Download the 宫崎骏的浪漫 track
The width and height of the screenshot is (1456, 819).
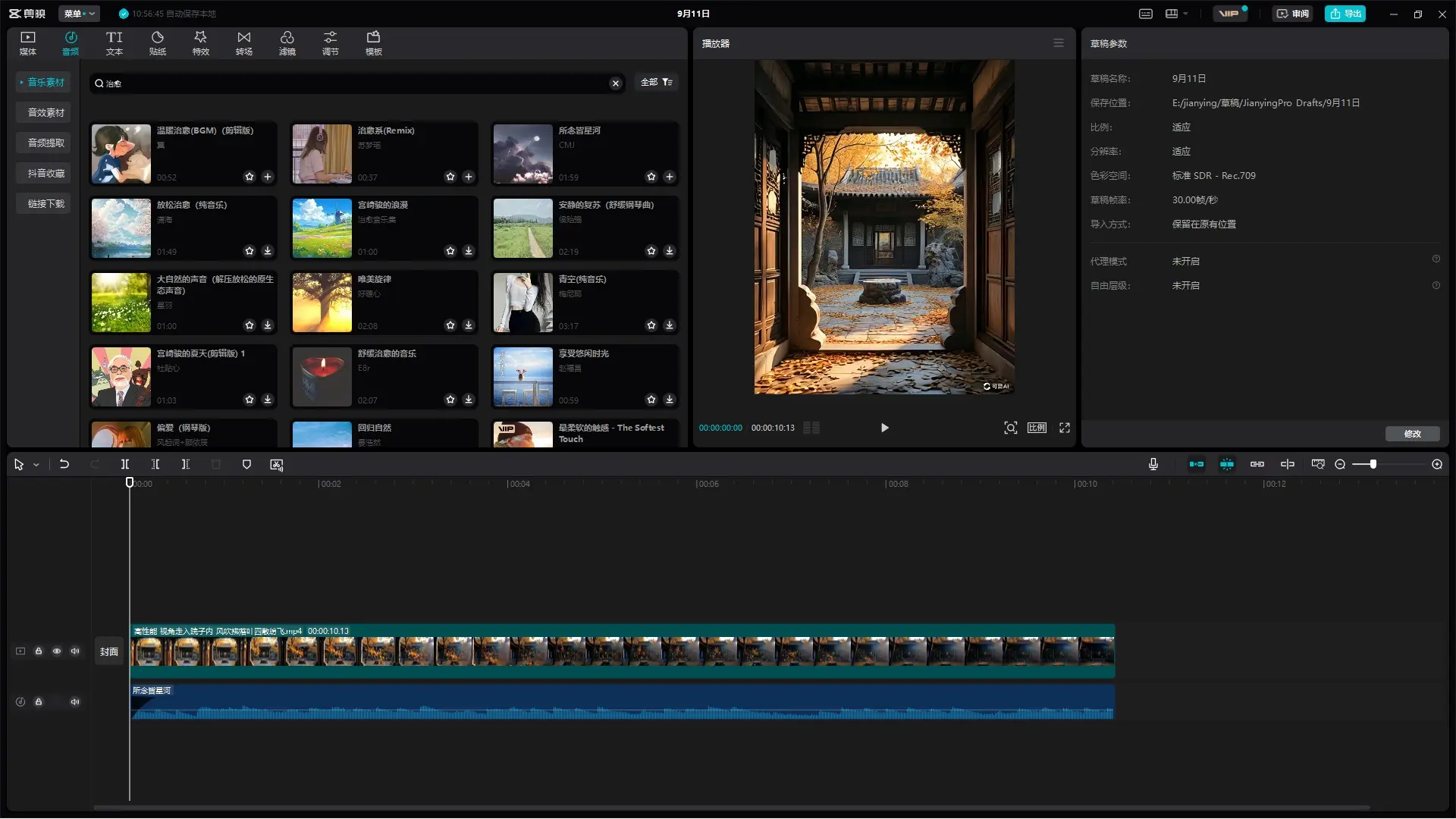(x=469, y=251)
